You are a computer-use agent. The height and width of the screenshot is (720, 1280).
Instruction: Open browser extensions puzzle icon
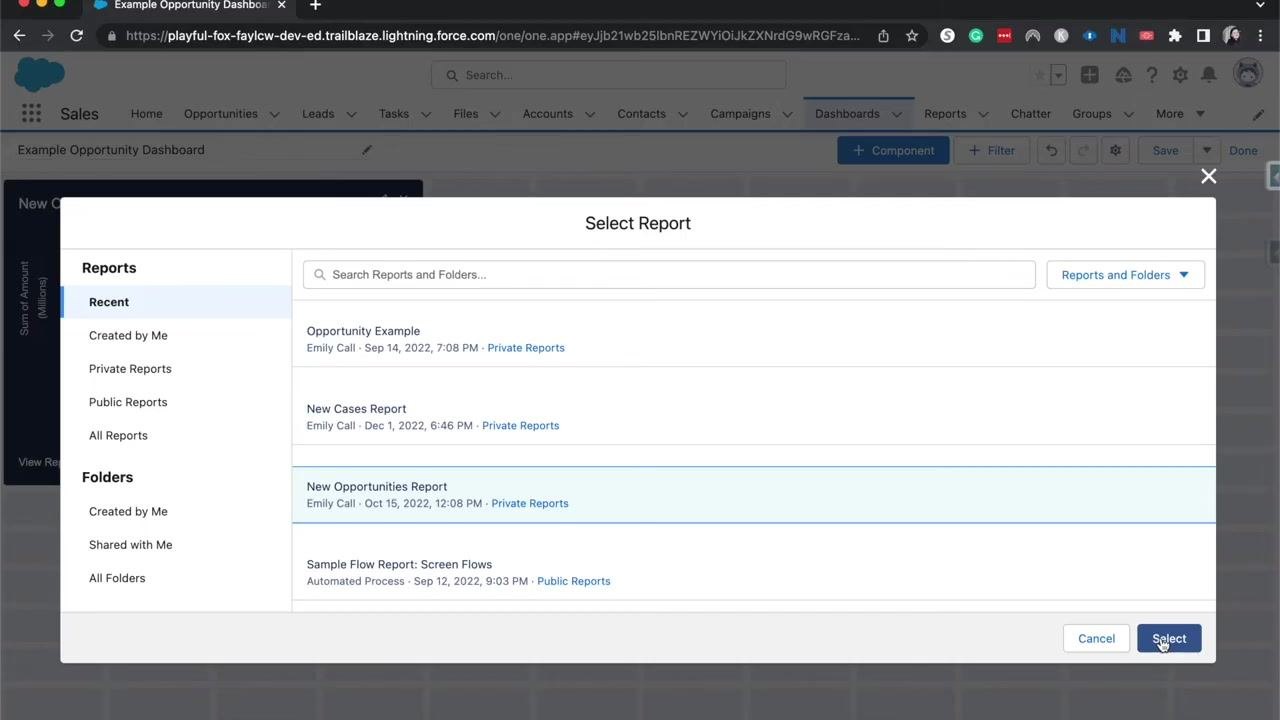point(1175,35)
